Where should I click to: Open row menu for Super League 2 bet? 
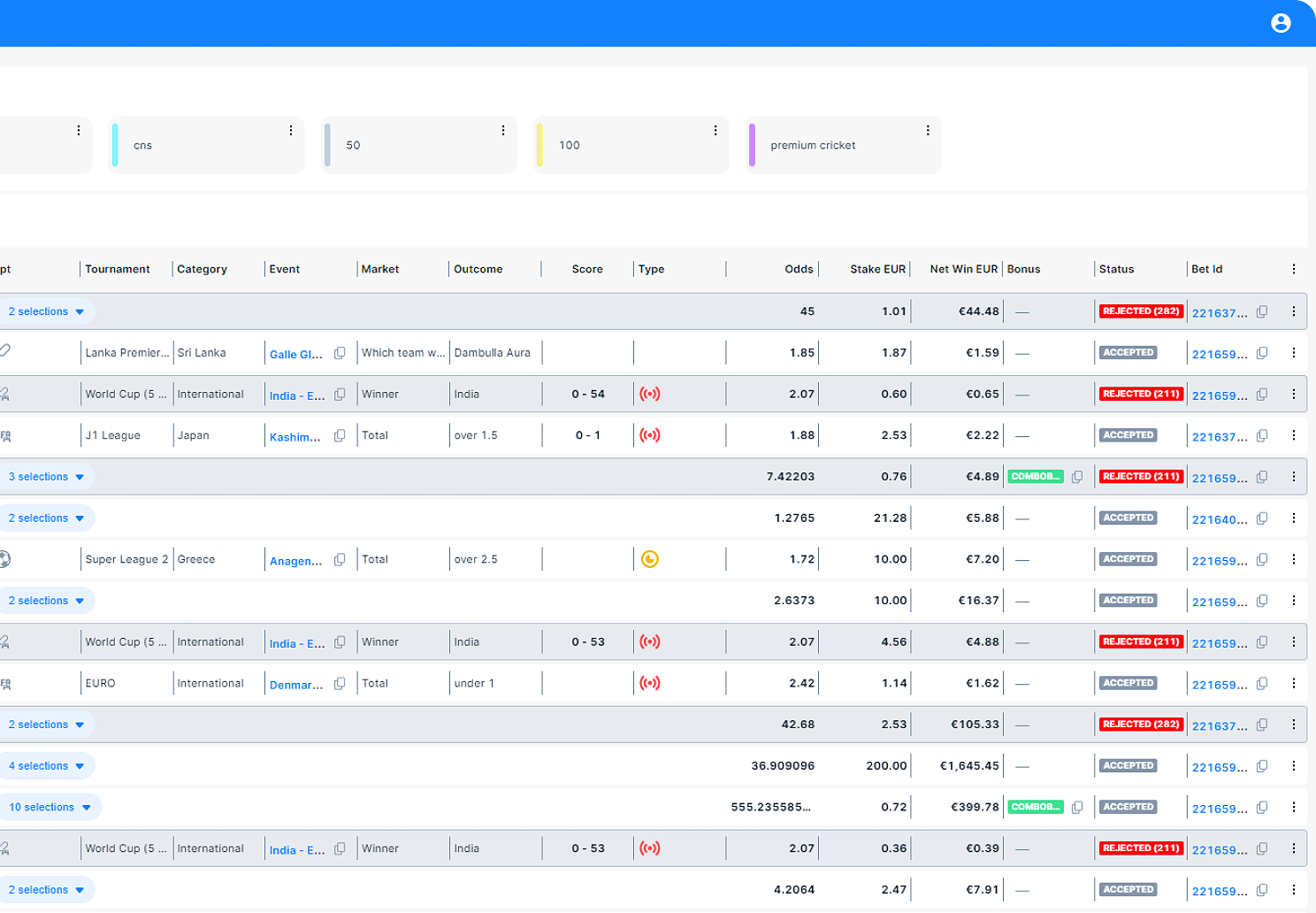pos(1294,559)
